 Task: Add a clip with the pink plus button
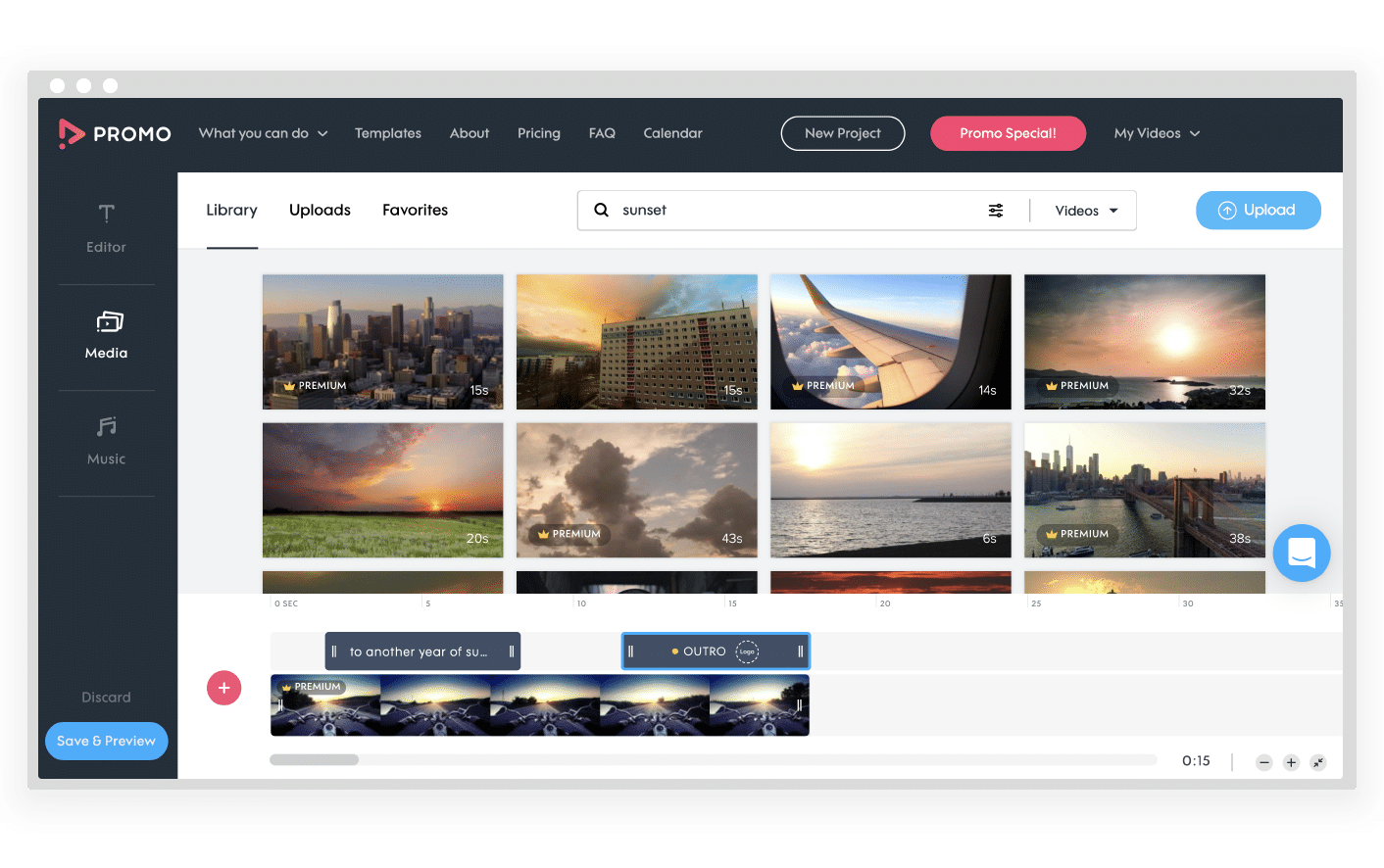tap(223, 688)
